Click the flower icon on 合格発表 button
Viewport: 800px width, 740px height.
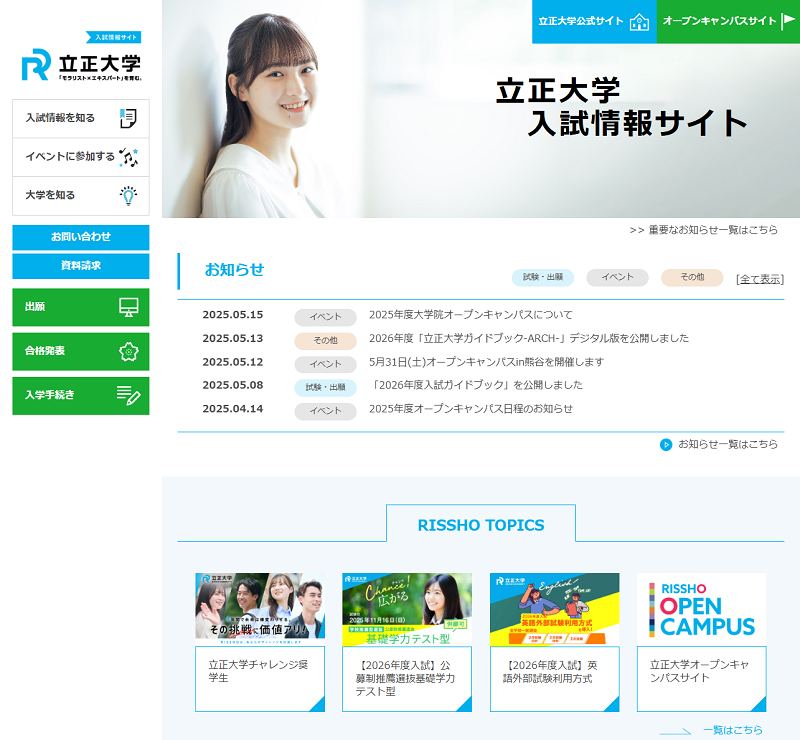click(x=129, y=352)
